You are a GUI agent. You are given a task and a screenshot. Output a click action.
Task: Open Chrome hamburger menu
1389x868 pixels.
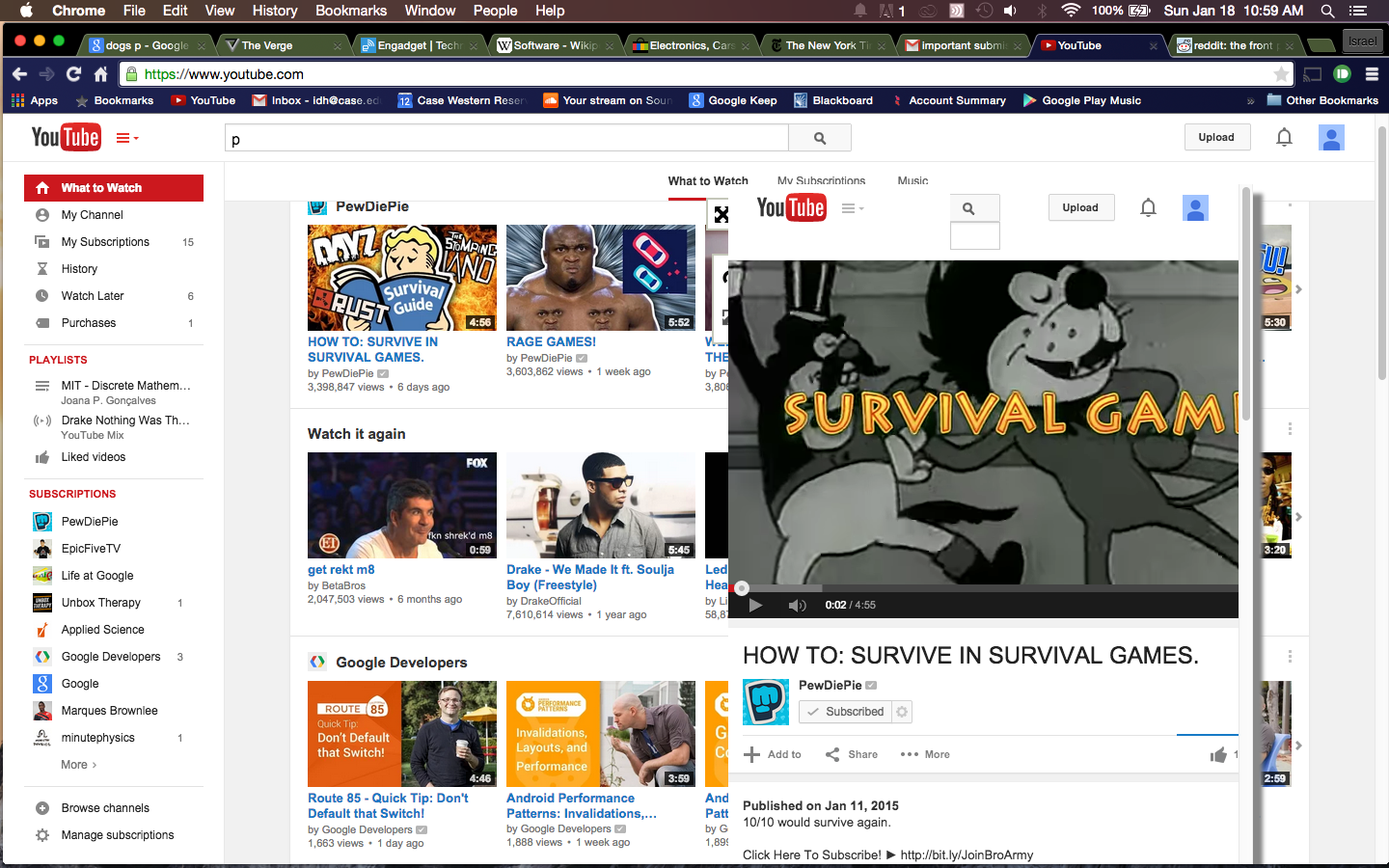pyautogui.click(x=1372, y=74)
